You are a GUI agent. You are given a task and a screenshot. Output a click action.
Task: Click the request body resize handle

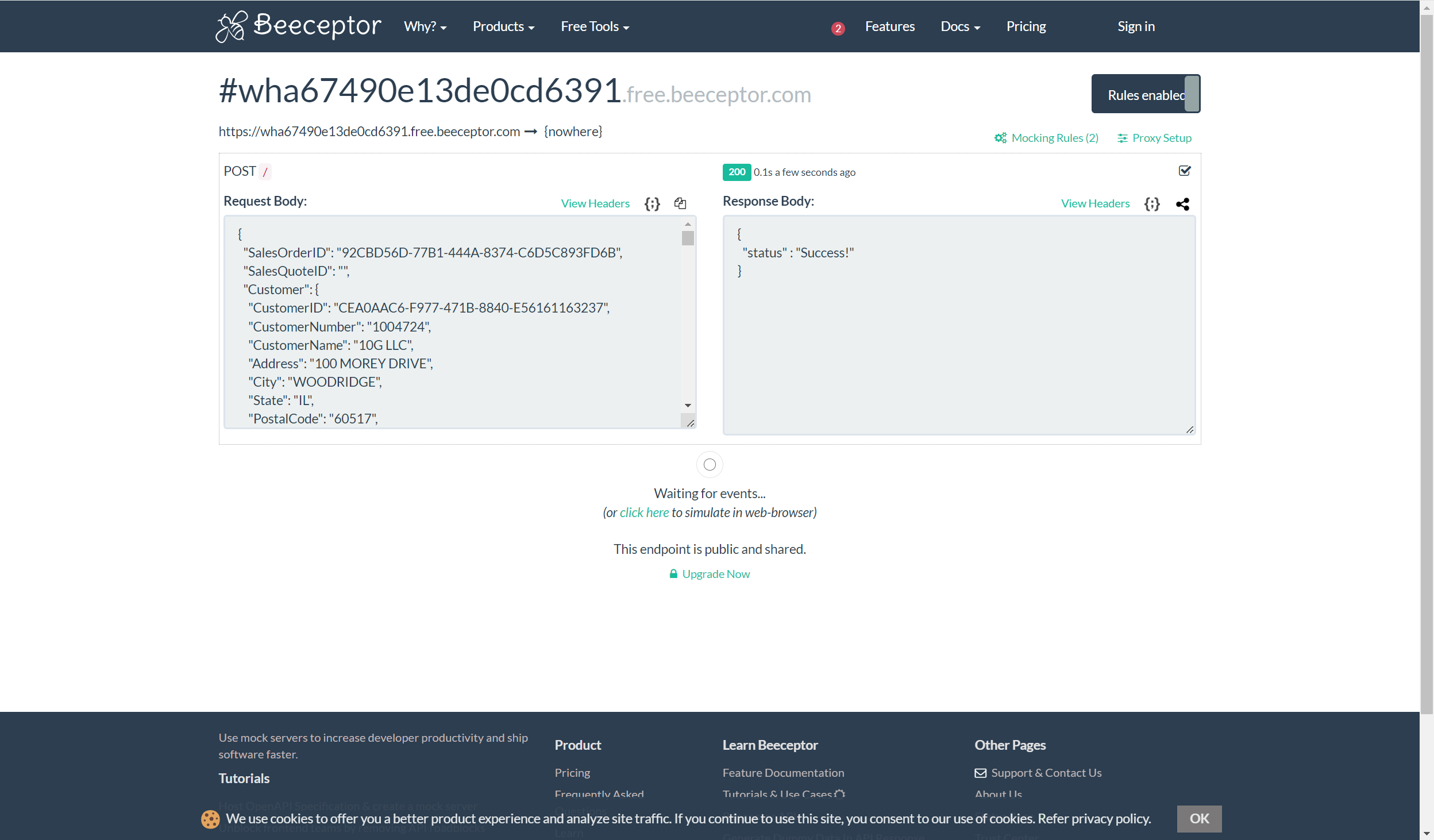tap(690, 423)
